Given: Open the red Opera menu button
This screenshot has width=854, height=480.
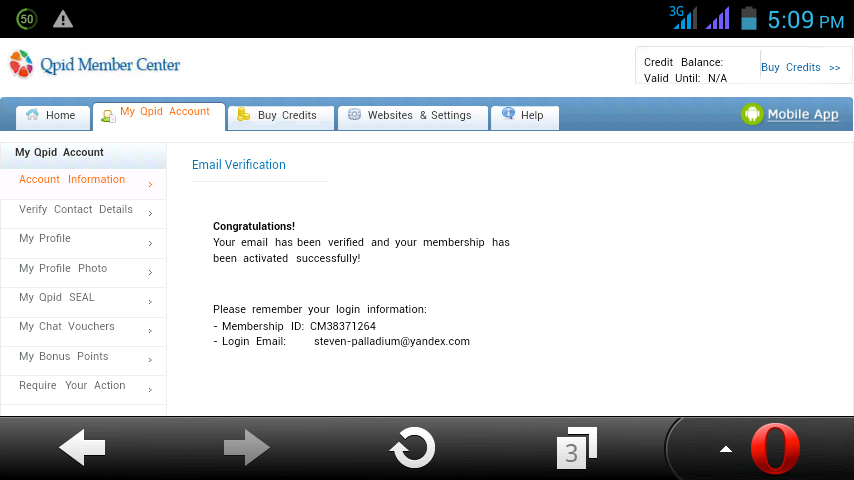Looking at the screenshot, I should point(775,449).
